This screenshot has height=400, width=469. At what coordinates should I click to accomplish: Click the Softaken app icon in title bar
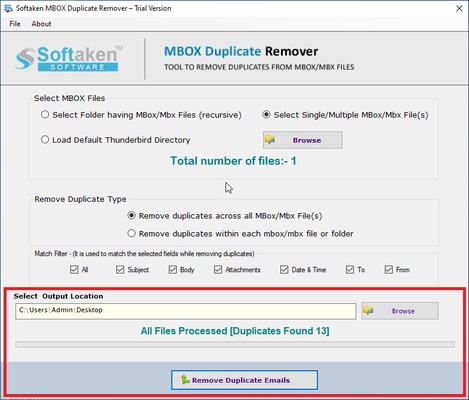[8, 8]
